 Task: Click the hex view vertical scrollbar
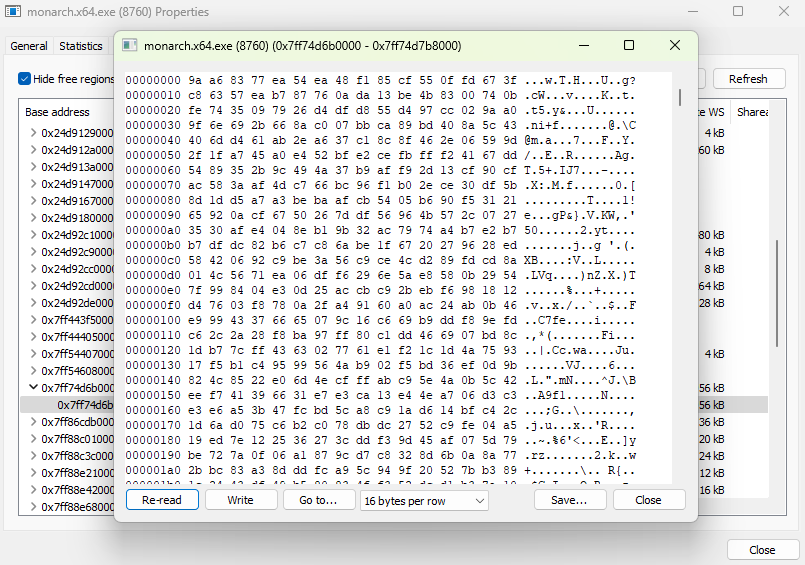(680, 97)
